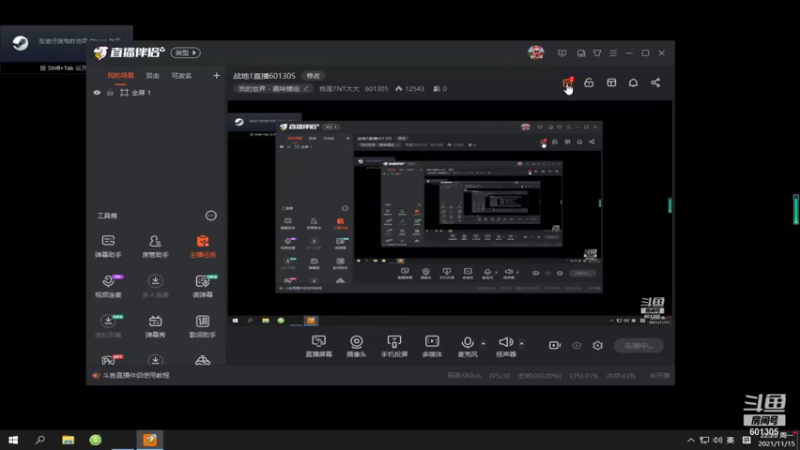This screenshot has width=800, height=450.
Task: Open Windows taskbar search
Action: tap(40, 440)
